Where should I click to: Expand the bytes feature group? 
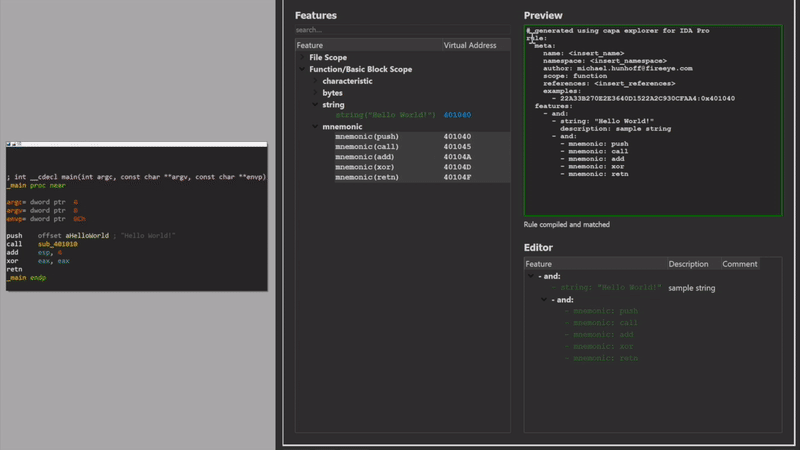(315, 92)
